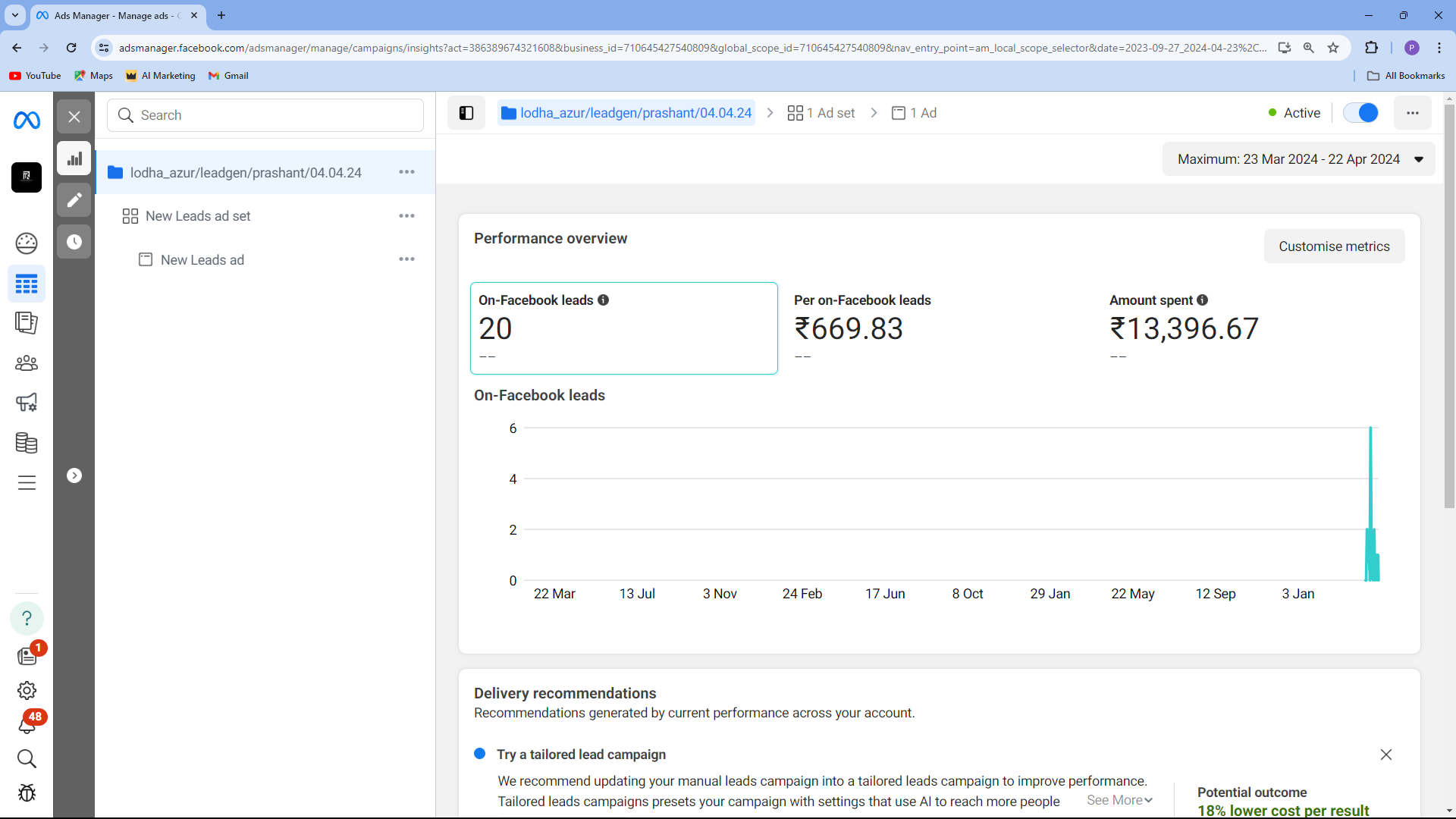Go to 1 Ad set breadcrumb
Viewport: 1456px width, 819px height.
pyautogui.click(x=821, y=113)
